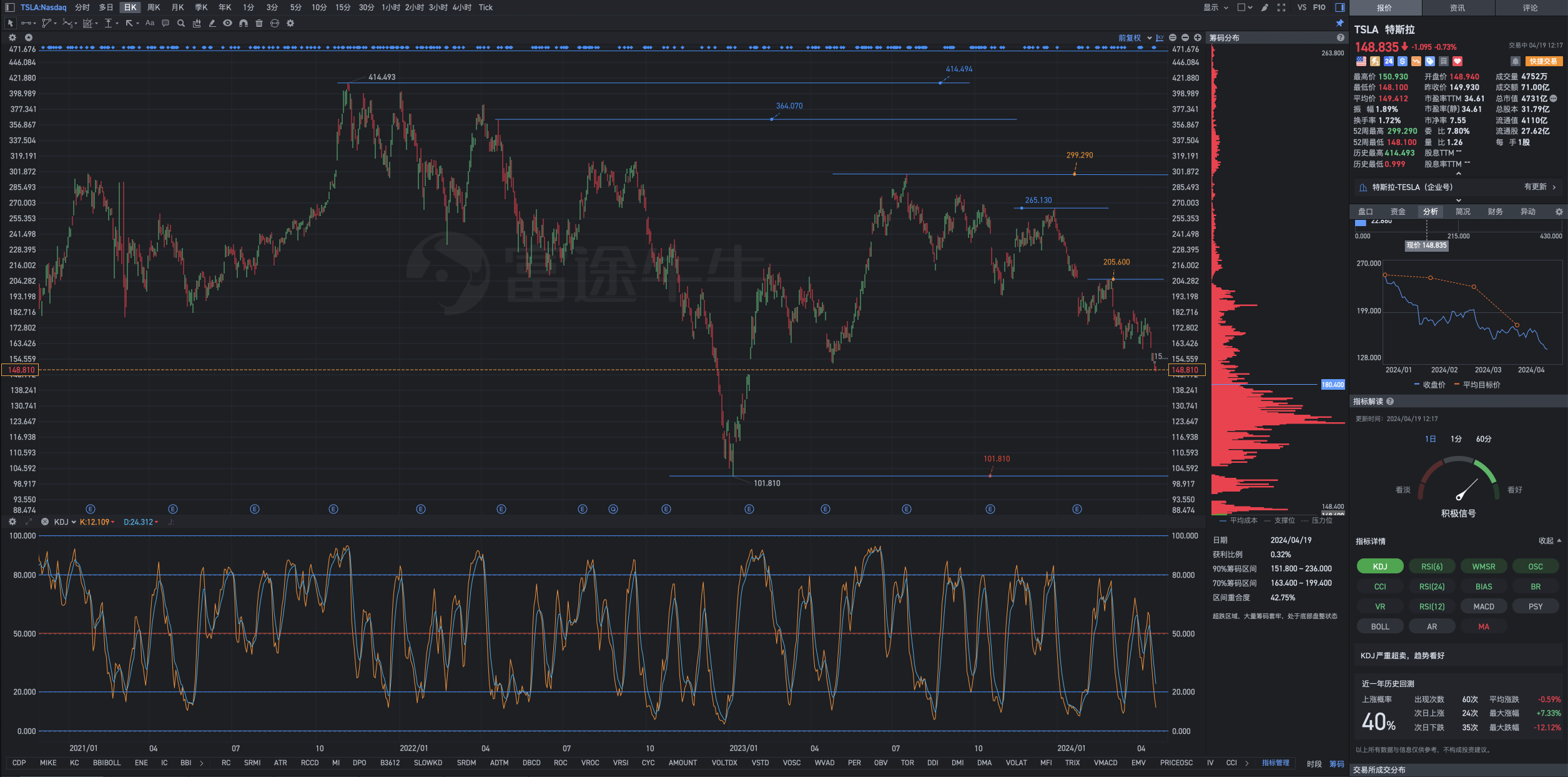The image size is (1568, 777).
Task: Zoom out chart with minus icon
Action: (1185, 37)
